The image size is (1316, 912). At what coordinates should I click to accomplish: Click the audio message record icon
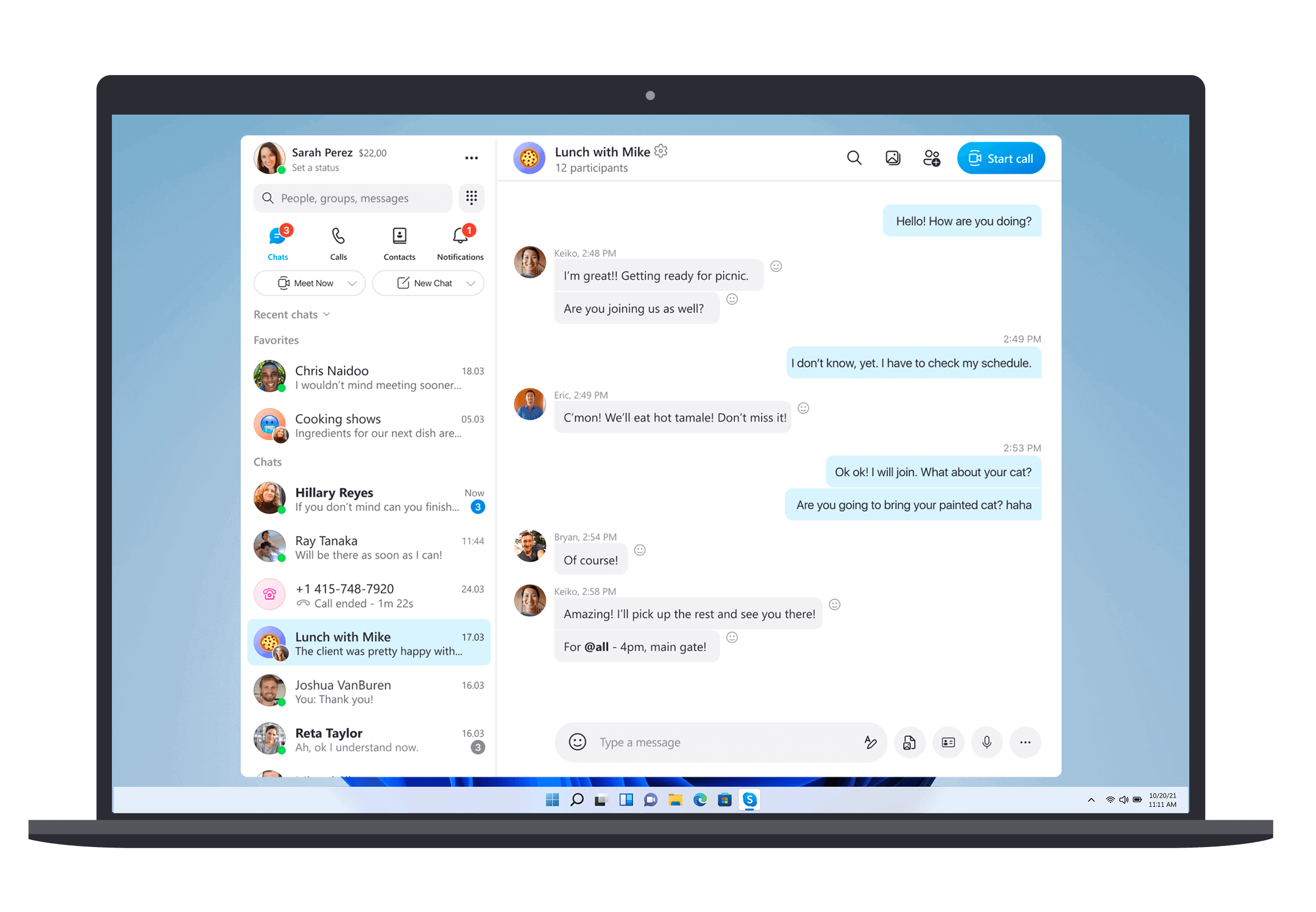[986, 742]
